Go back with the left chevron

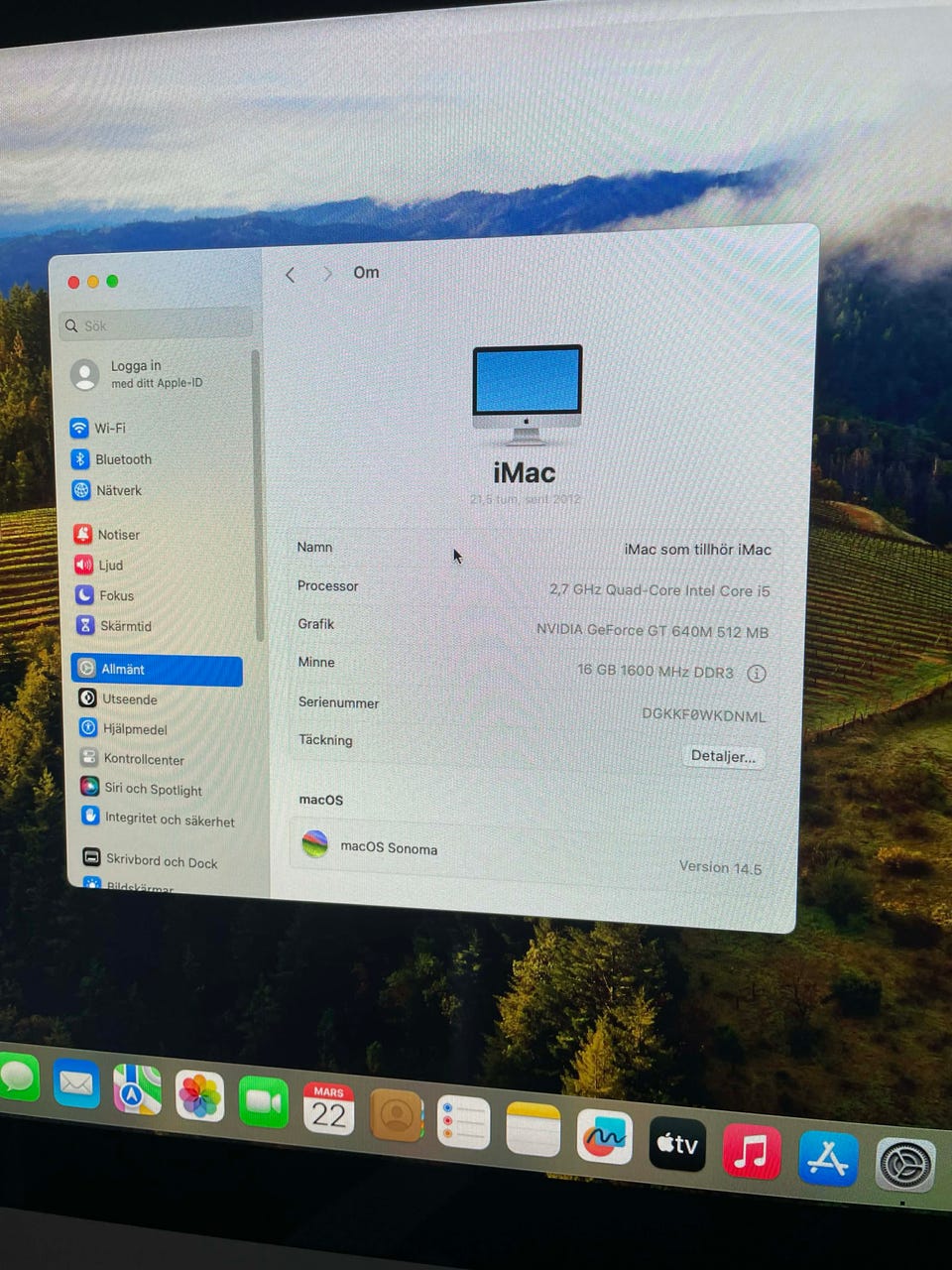(x=290, y=275)
